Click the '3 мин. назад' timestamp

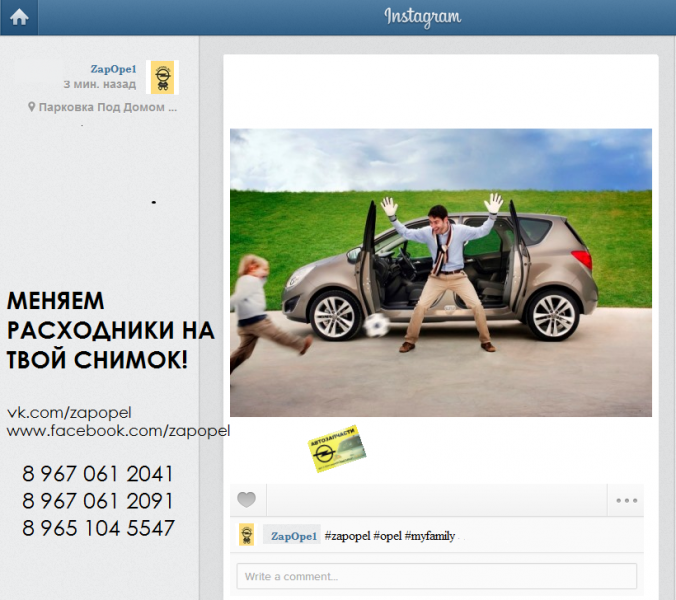click(x=99, y=84)
